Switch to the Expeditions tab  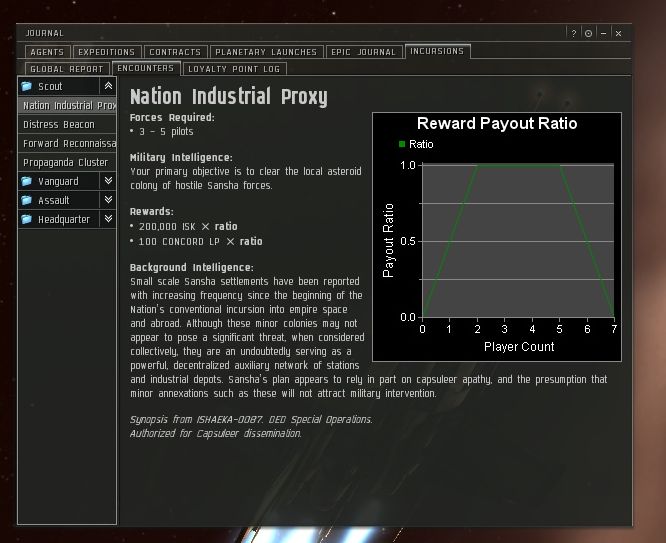coord(107,52)
